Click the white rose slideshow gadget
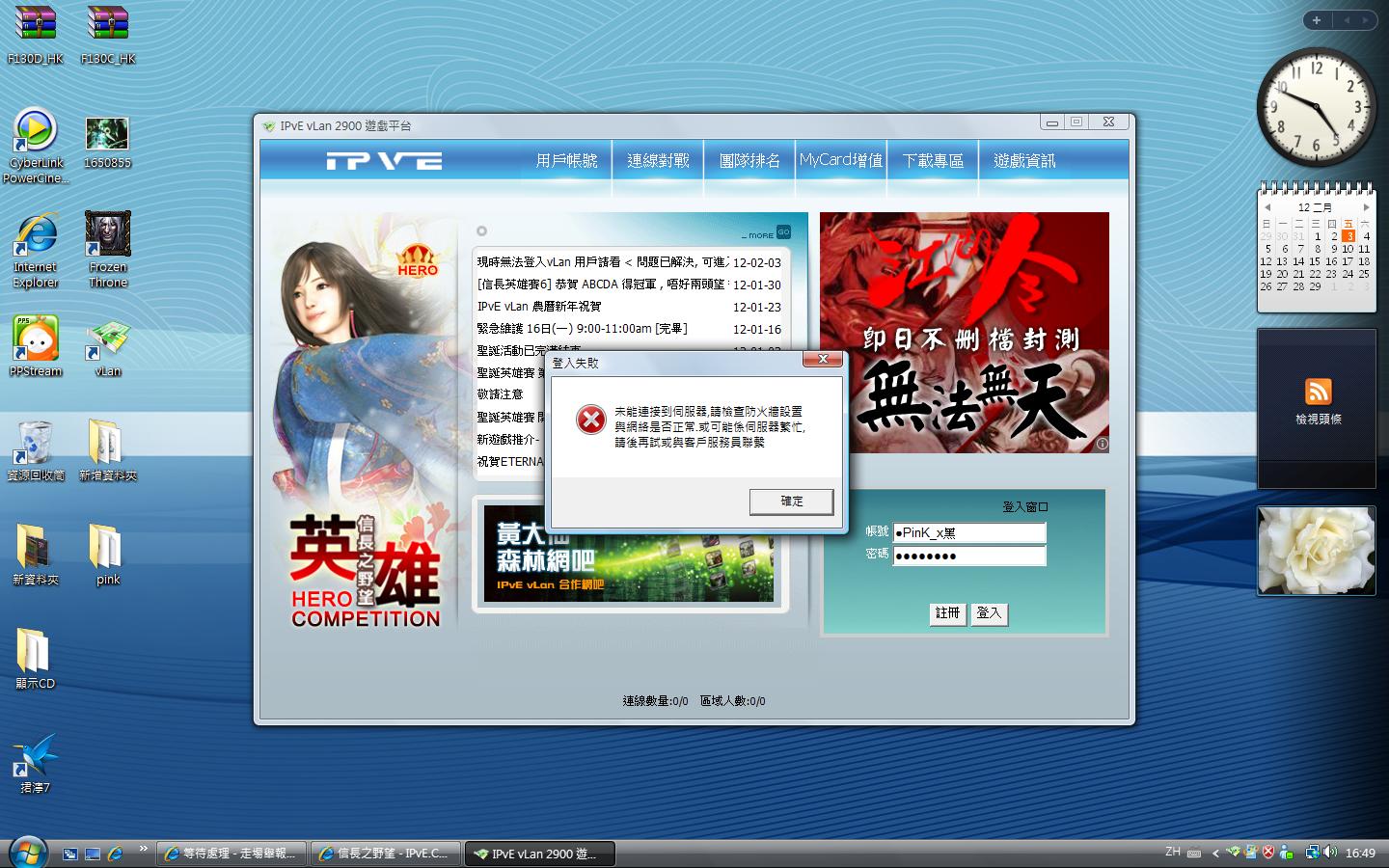Screen dimensions: 1389x868 coord(1317,550)
